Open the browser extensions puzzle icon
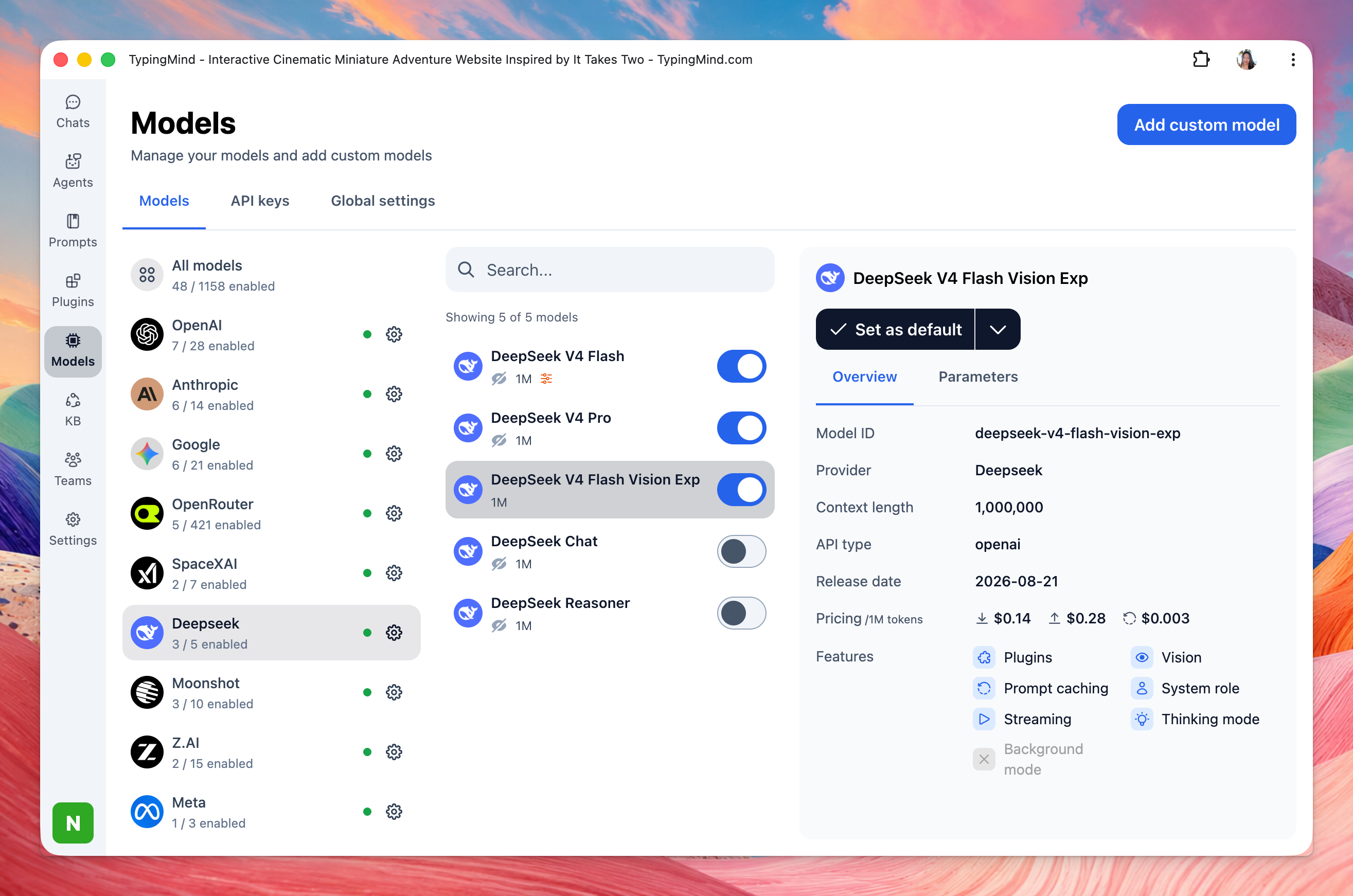 [1201, 60]
